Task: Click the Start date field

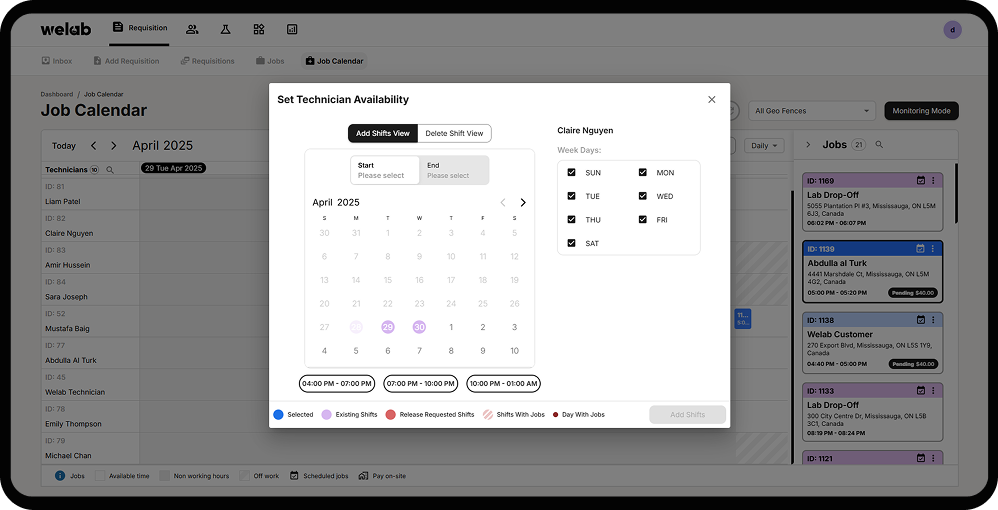Action: pyautogui.click(x=384, y=170)
